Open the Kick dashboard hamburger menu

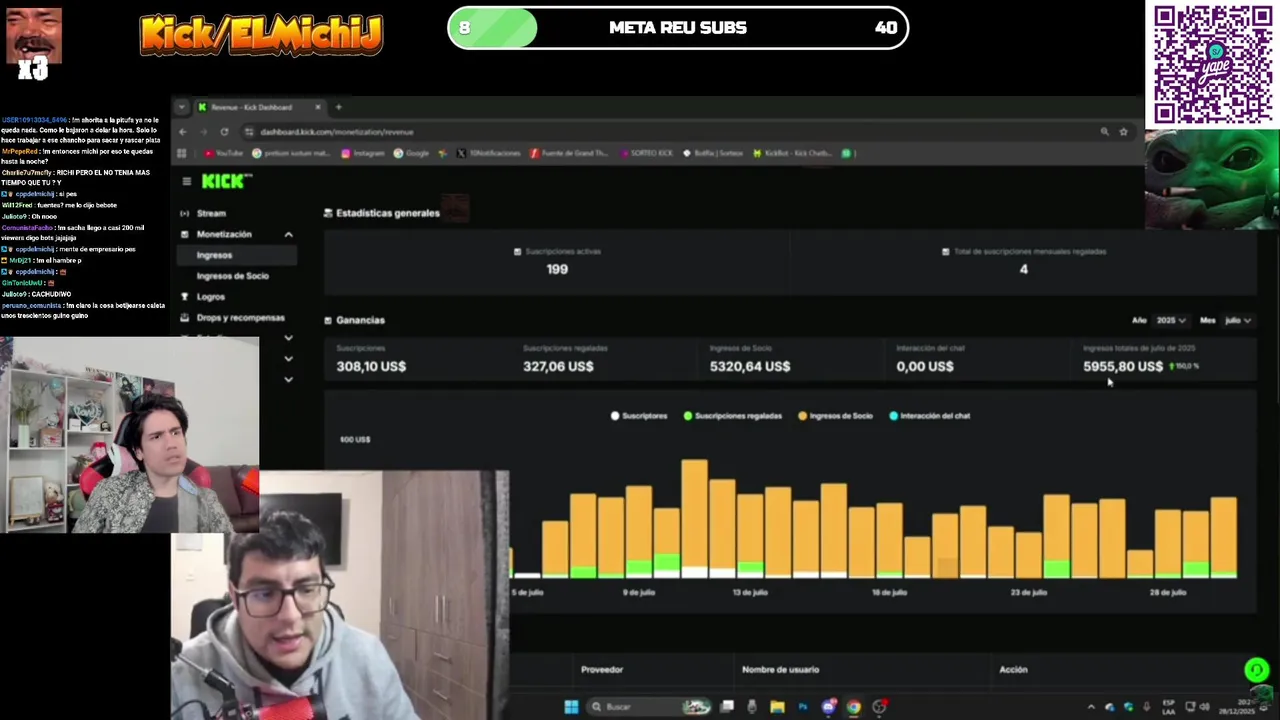186,181
